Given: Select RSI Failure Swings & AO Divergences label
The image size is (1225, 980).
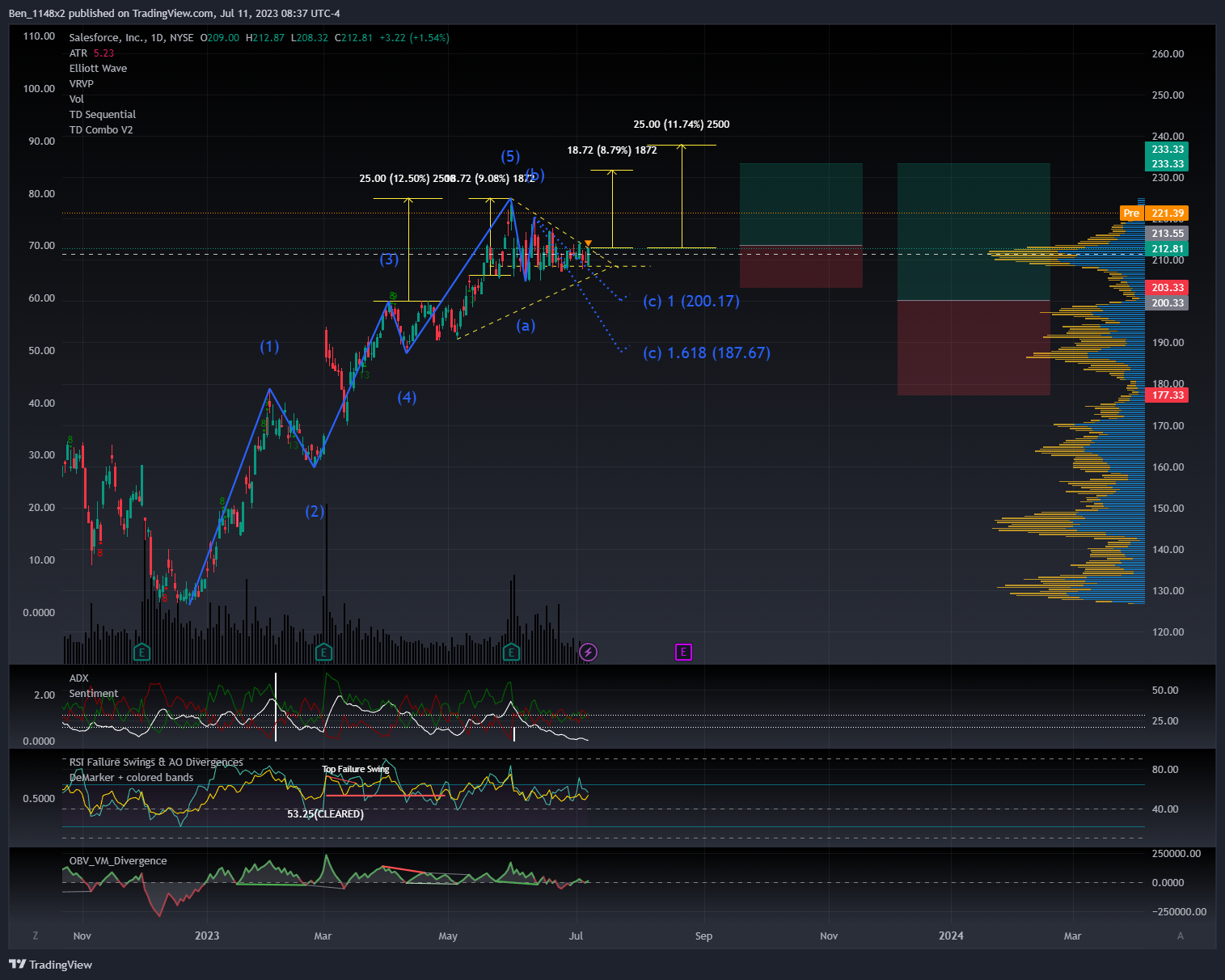Looking at the screenshot, I should coord(156,762).
